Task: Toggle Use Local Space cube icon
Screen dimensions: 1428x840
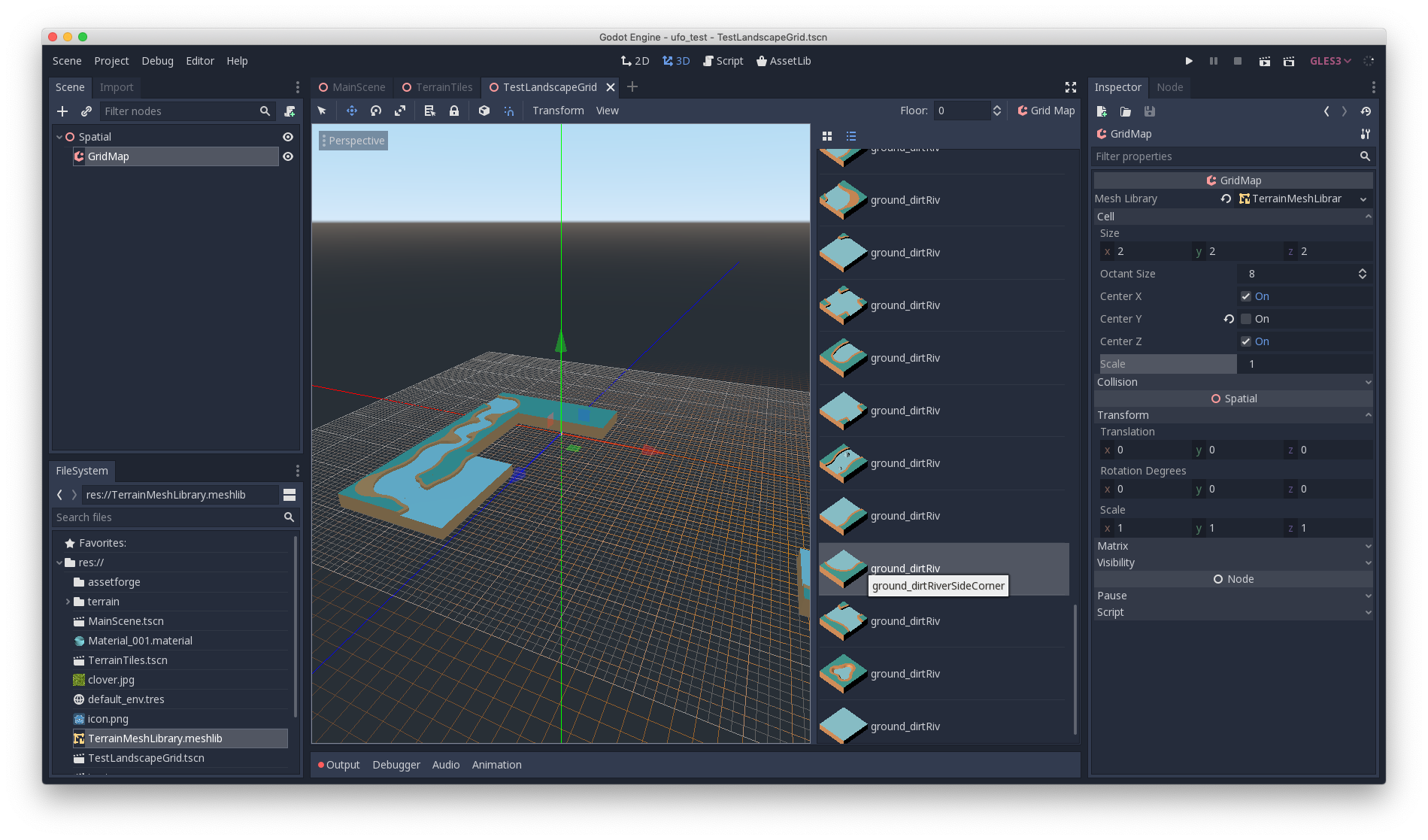Action: pyautogui.click(x=484, y=111)
